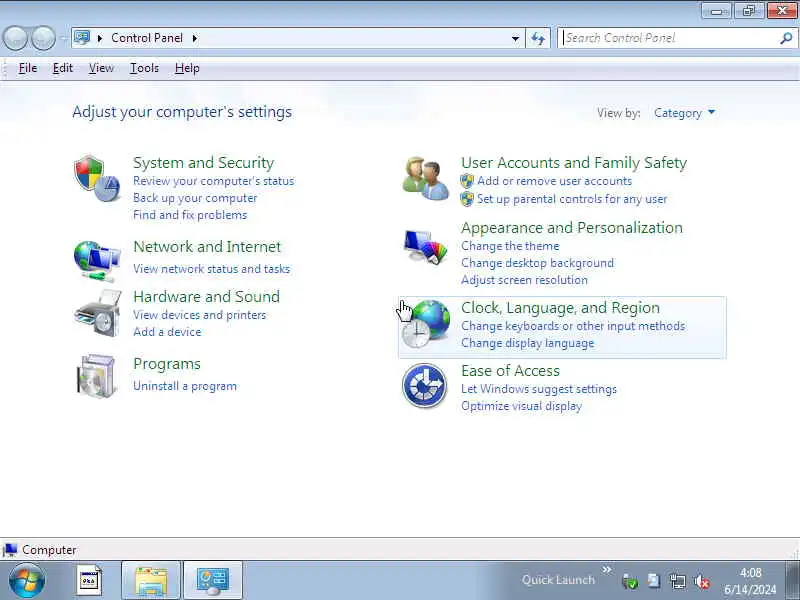This screenshot has height=600, width=800.
Task: Click the green shield tray icon
Action: tap(630, 581)
